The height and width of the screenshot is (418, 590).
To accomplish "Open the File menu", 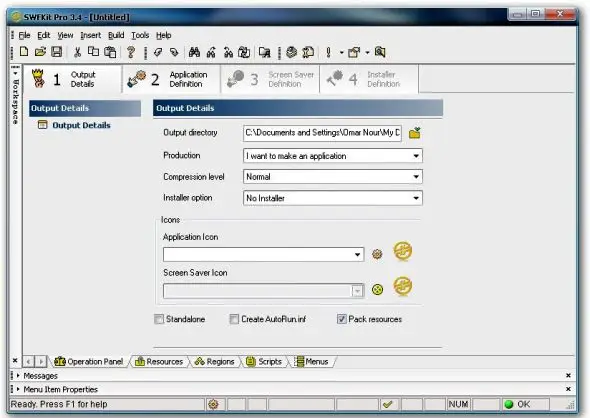I will coord(24,35).
